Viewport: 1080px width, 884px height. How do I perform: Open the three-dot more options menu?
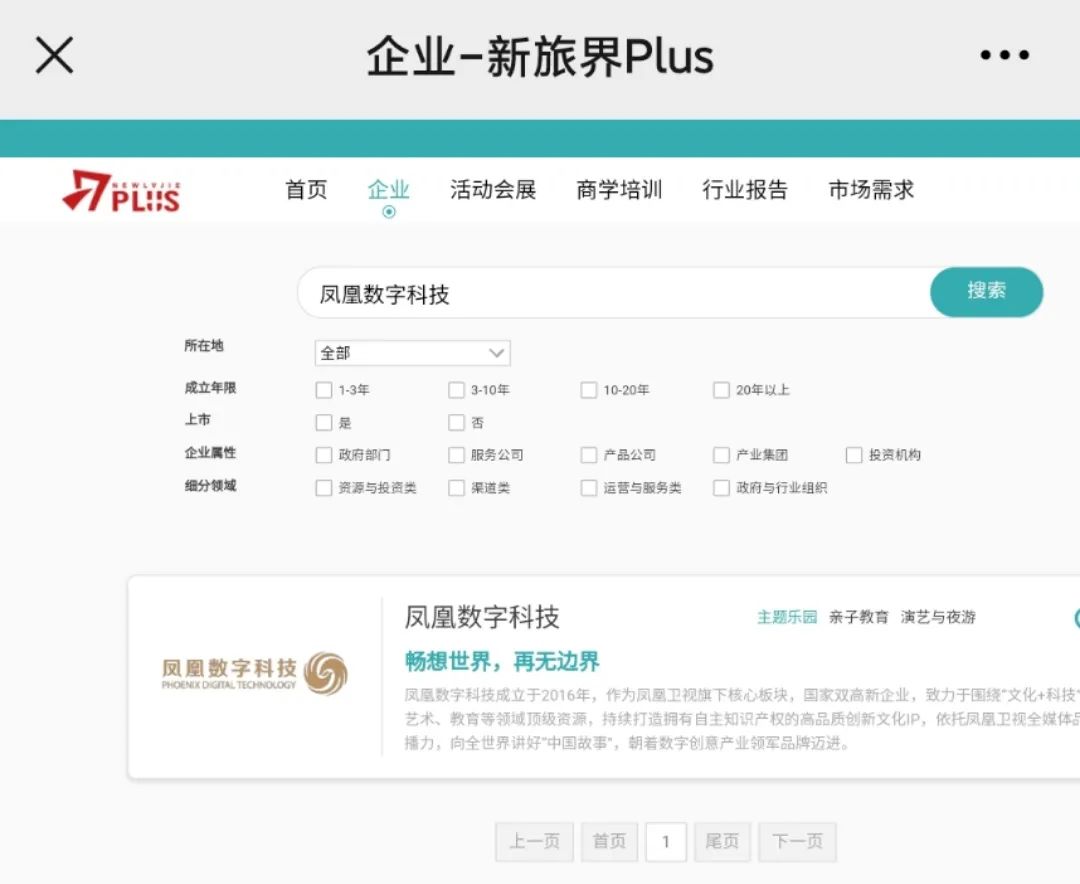1004,56
